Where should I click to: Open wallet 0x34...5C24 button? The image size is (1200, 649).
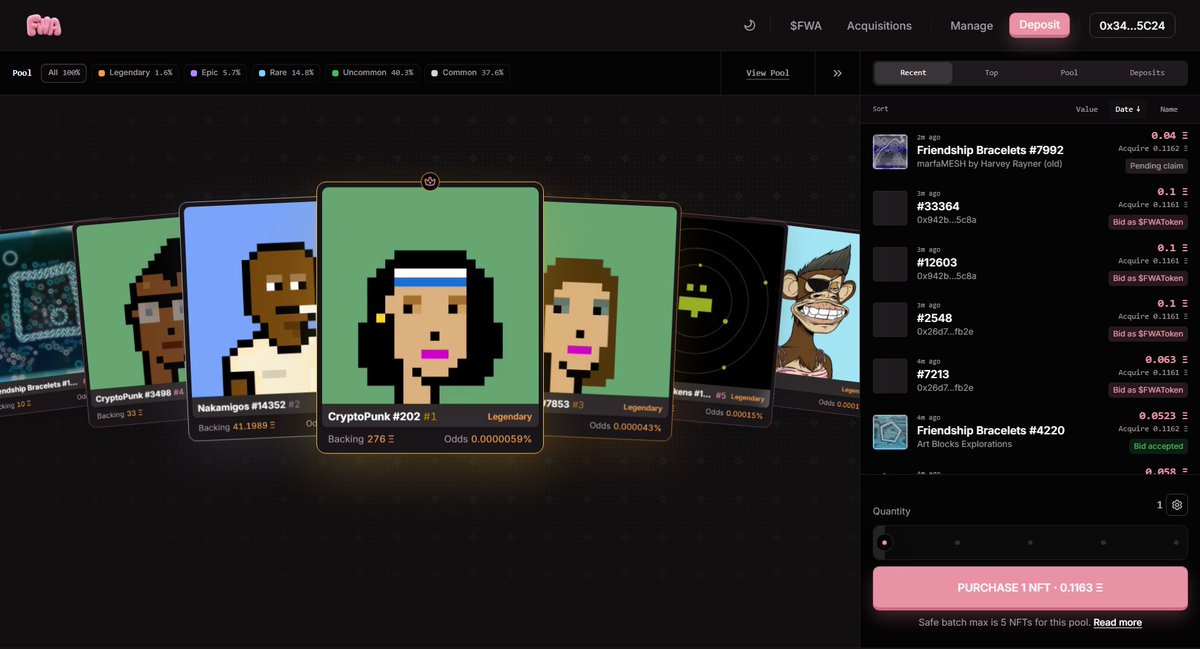[1132, 25]
